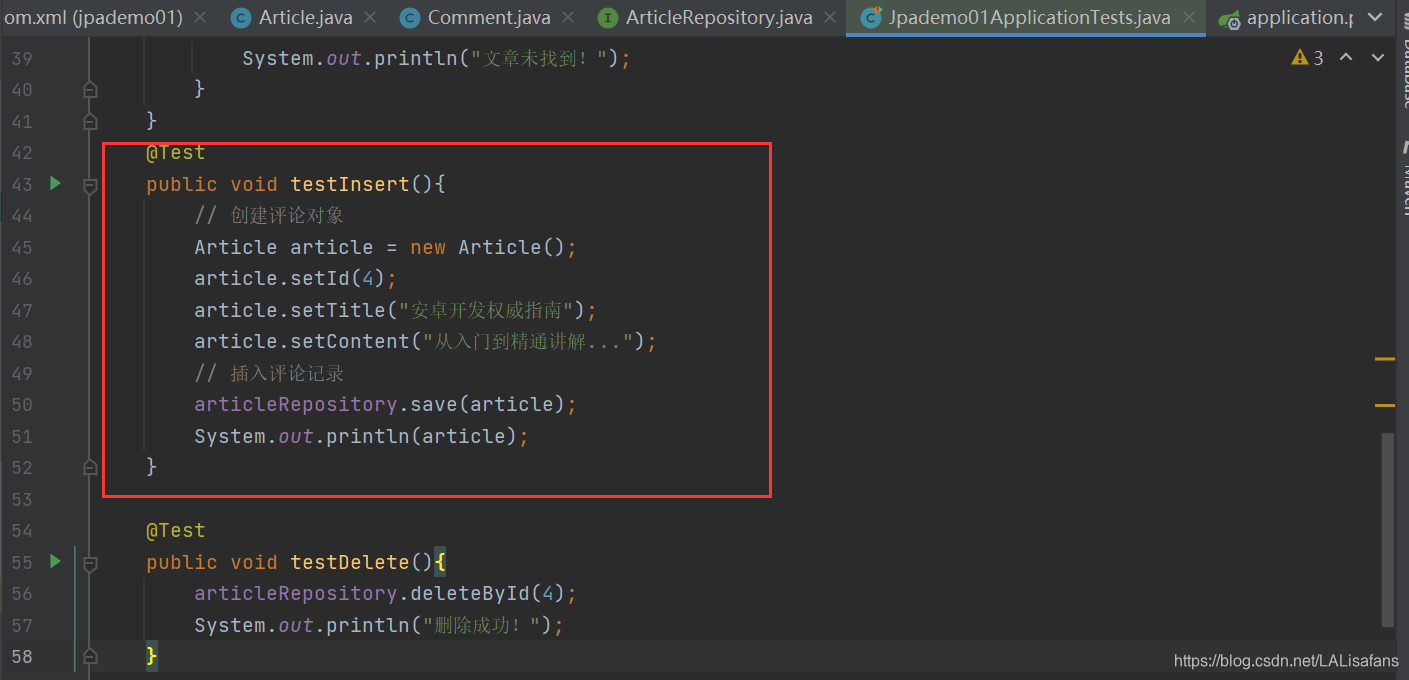
Task: Click the @Test annotation above testInsert
Action: click(175, 152)
